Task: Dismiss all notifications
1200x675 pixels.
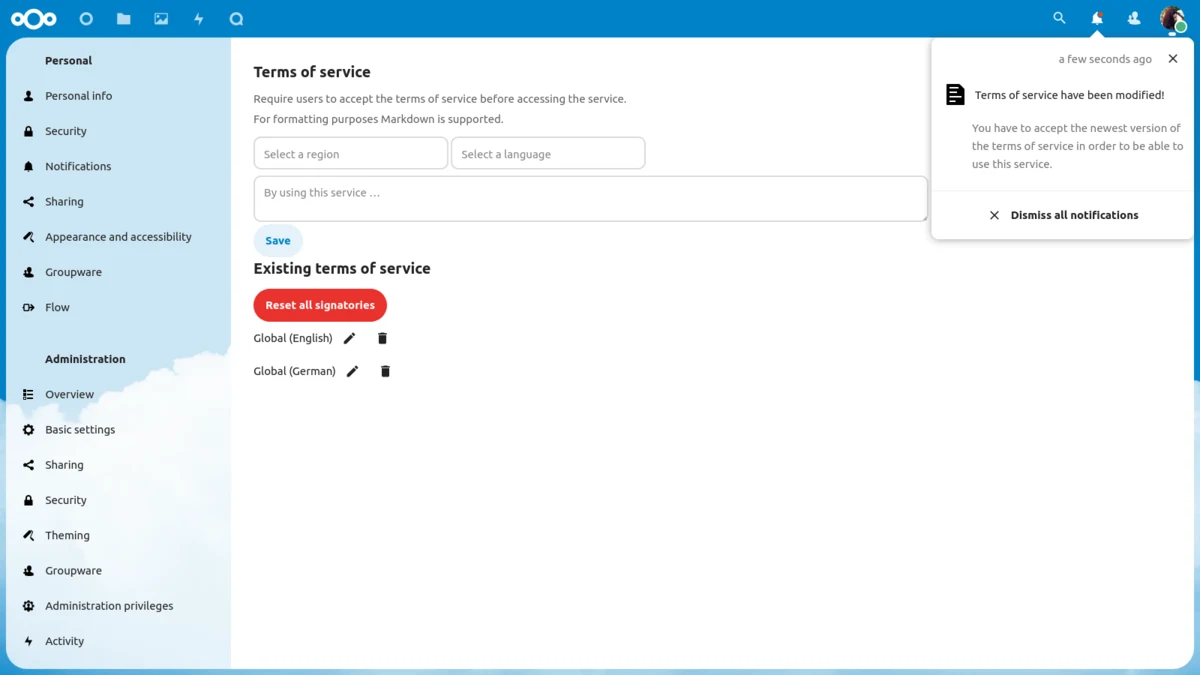Action: pos(1063,215)
